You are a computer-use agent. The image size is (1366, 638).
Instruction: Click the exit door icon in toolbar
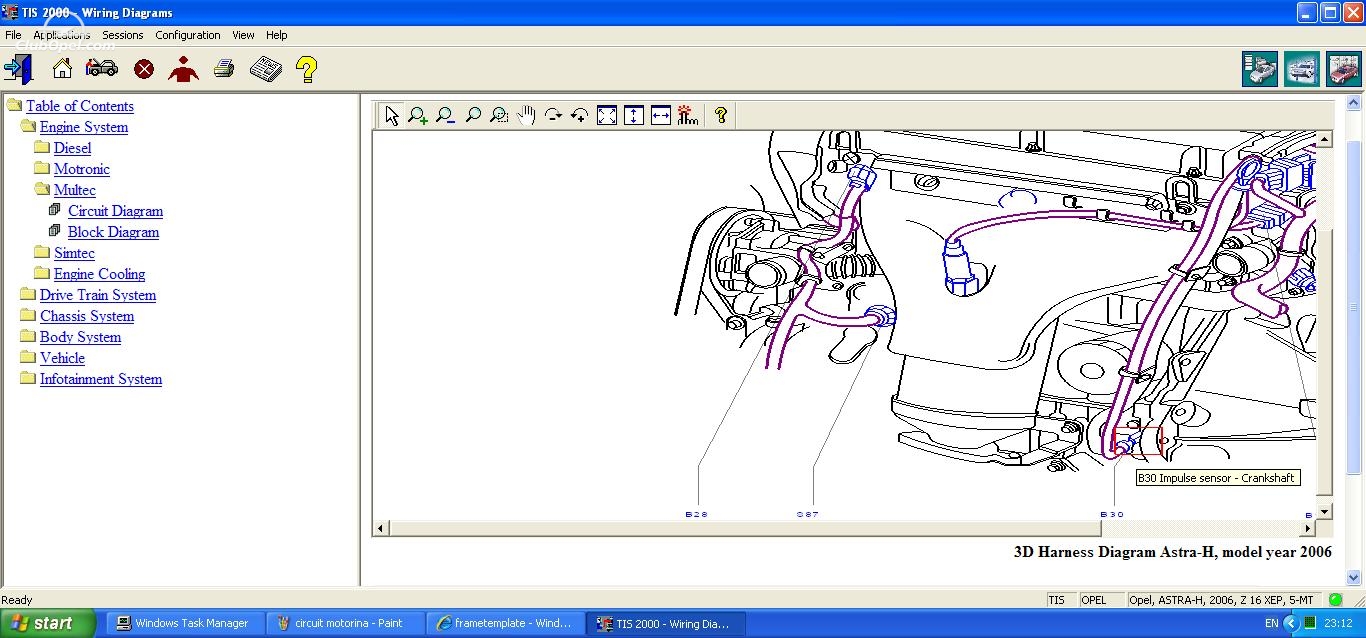coord(18,69)
